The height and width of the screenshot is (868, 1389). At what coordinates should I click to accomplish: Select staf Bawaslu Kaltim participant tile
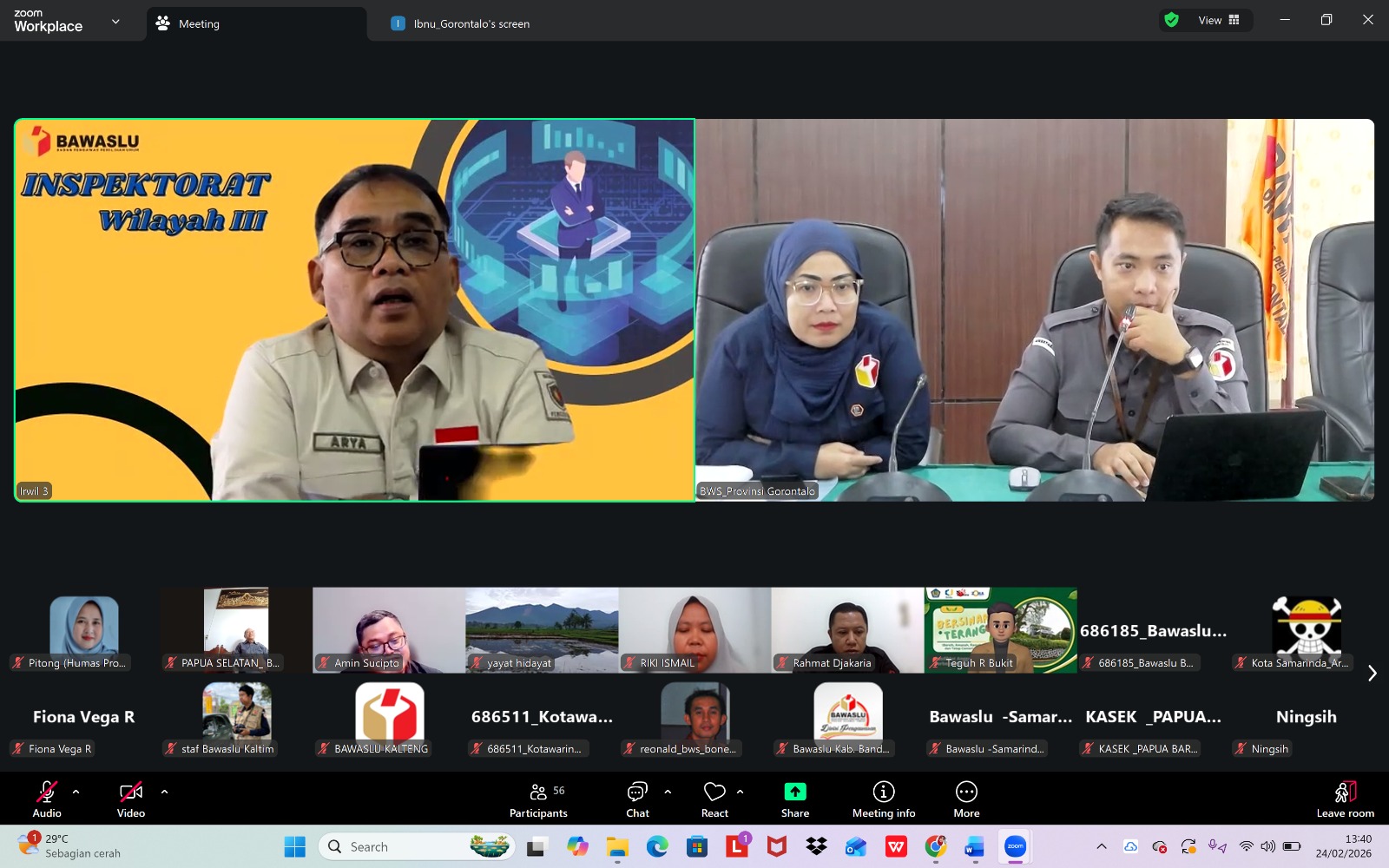point(236,717)
